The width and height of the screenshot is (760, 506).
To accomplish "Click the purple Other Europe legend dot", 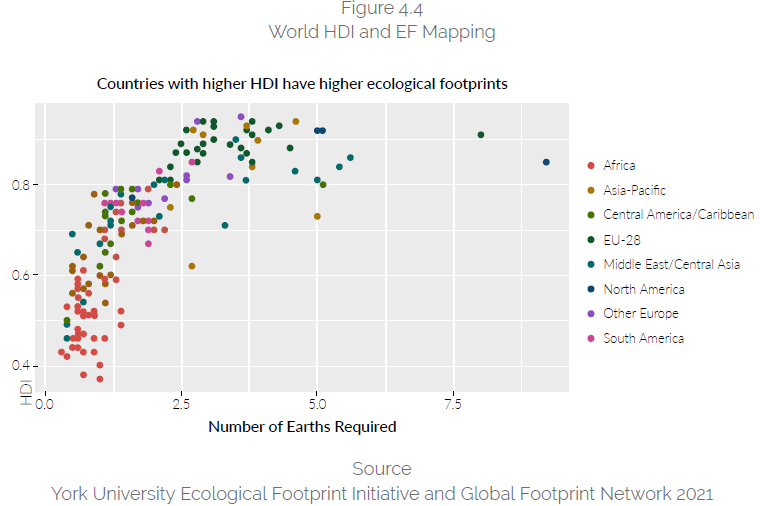I will pos(591,314).
